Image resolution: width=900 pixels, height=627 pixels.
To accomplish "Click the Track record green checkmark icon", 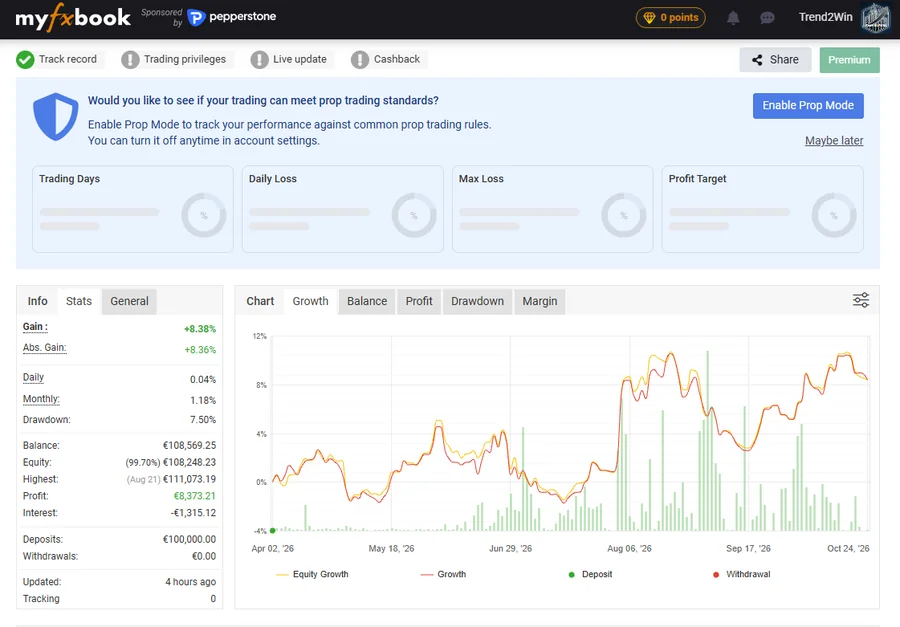I will tap(25, 60).
